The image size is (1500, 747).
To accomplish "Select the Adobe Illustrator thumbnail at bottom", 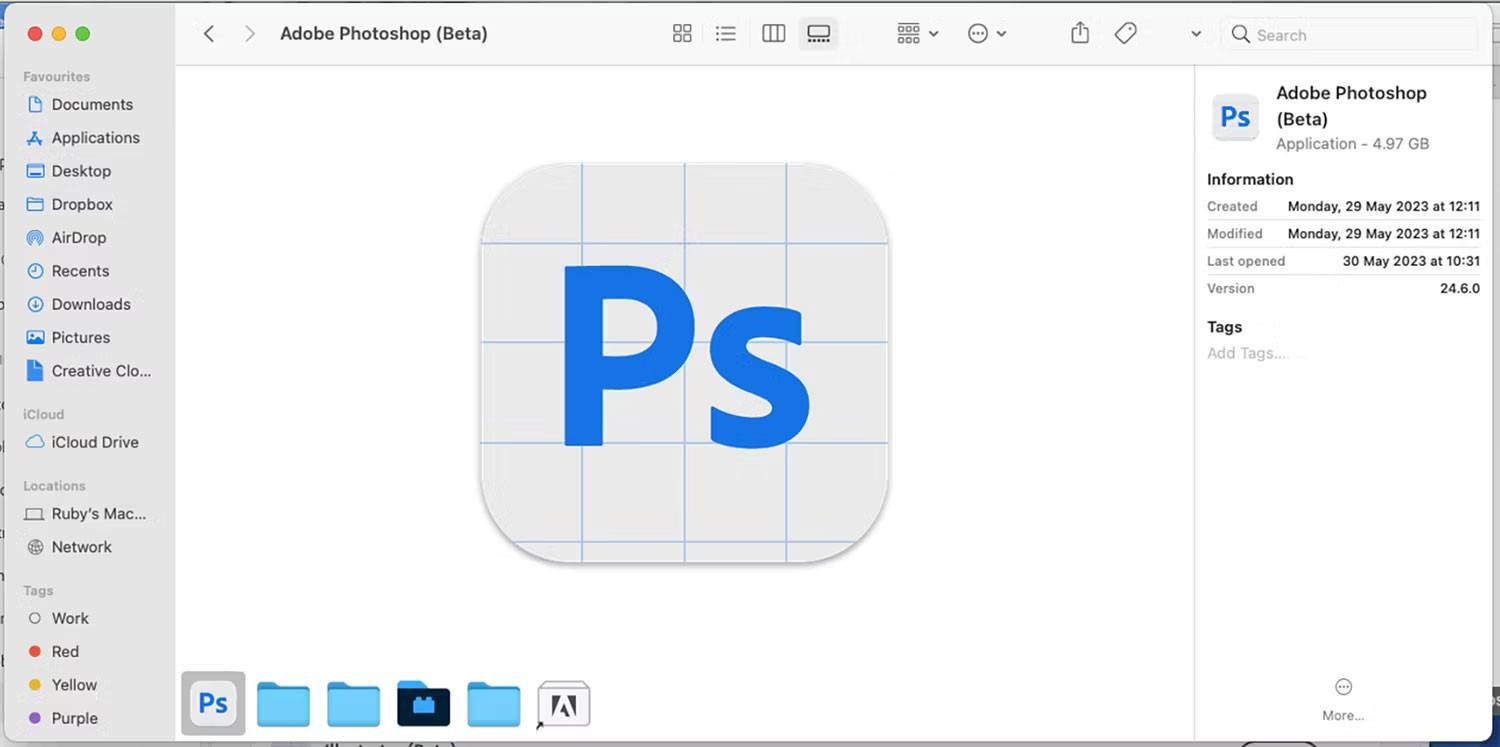I will click(563, 703).
